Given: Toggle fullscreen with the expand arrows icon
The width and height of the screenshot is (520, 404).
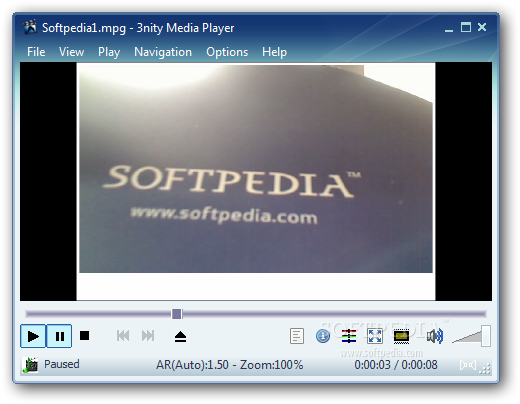Looking at the screenshot, I should [375, 336].
